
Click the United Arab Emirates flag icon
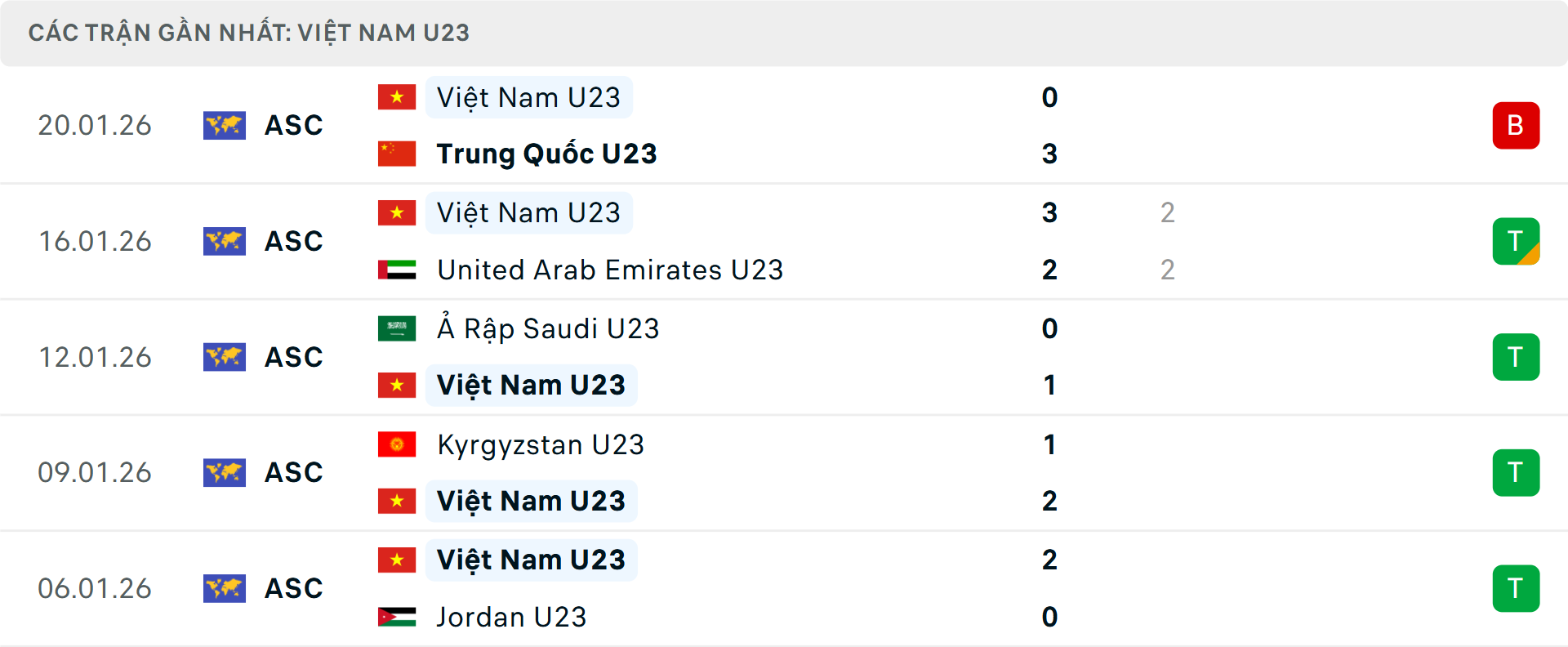coord(397,270)
